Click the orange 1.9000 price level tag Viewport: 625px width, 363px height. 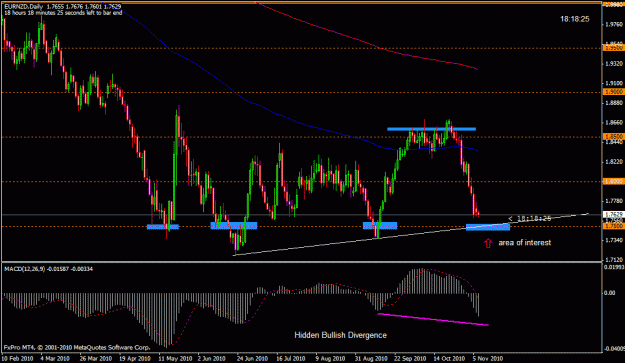(614, 92)
